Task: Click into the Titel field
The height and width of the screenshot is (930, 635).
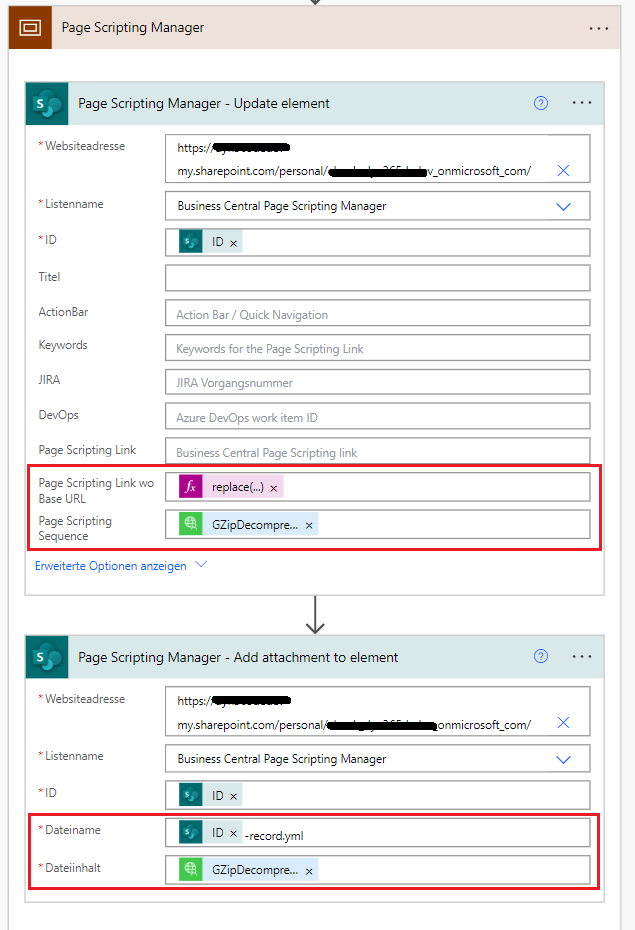Action: click(x=378, y=278)
